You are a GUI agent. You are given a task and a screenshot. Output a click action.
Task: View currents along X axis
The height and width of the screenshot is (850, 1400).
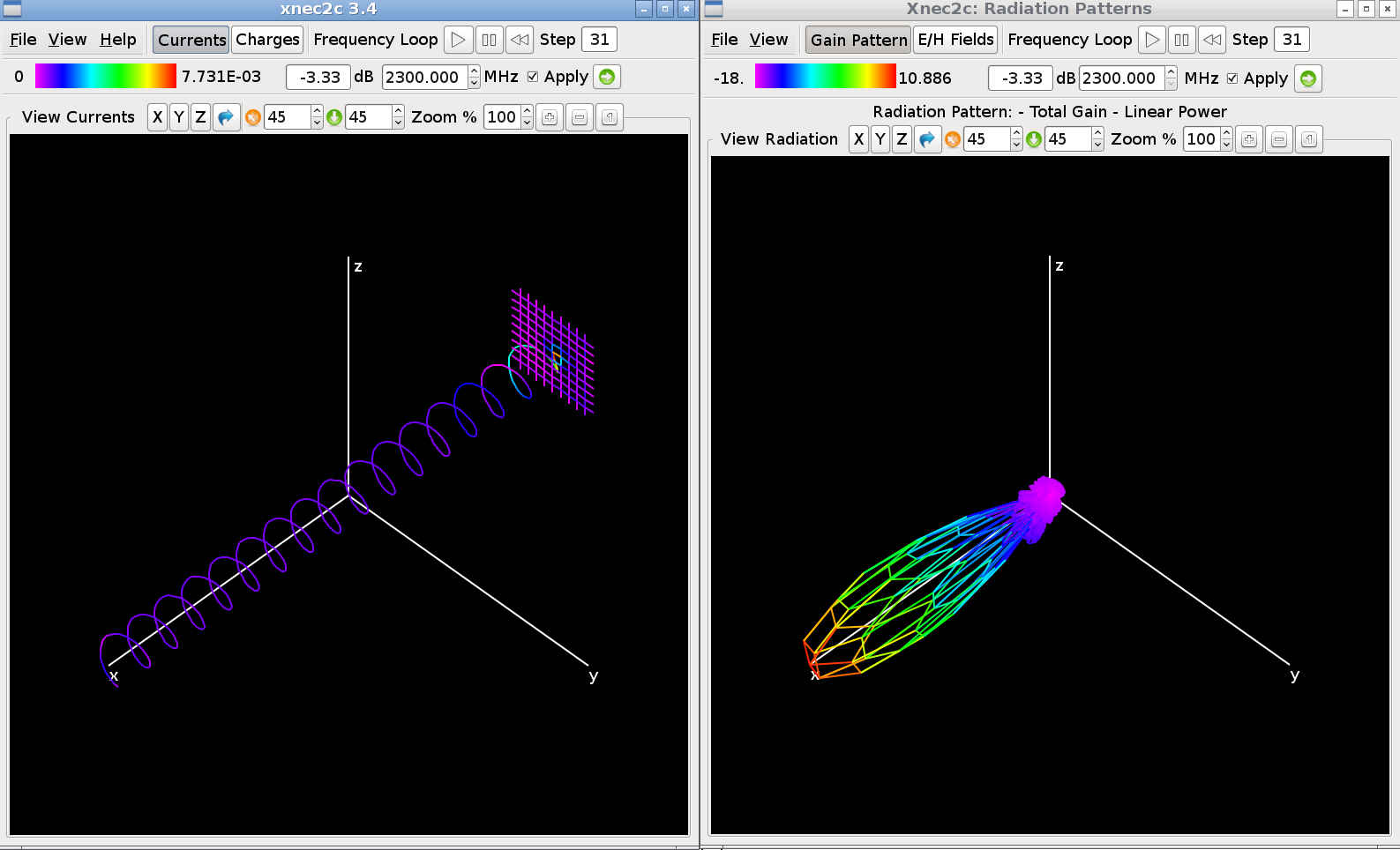pyautogui.click(x=157, y=117)
